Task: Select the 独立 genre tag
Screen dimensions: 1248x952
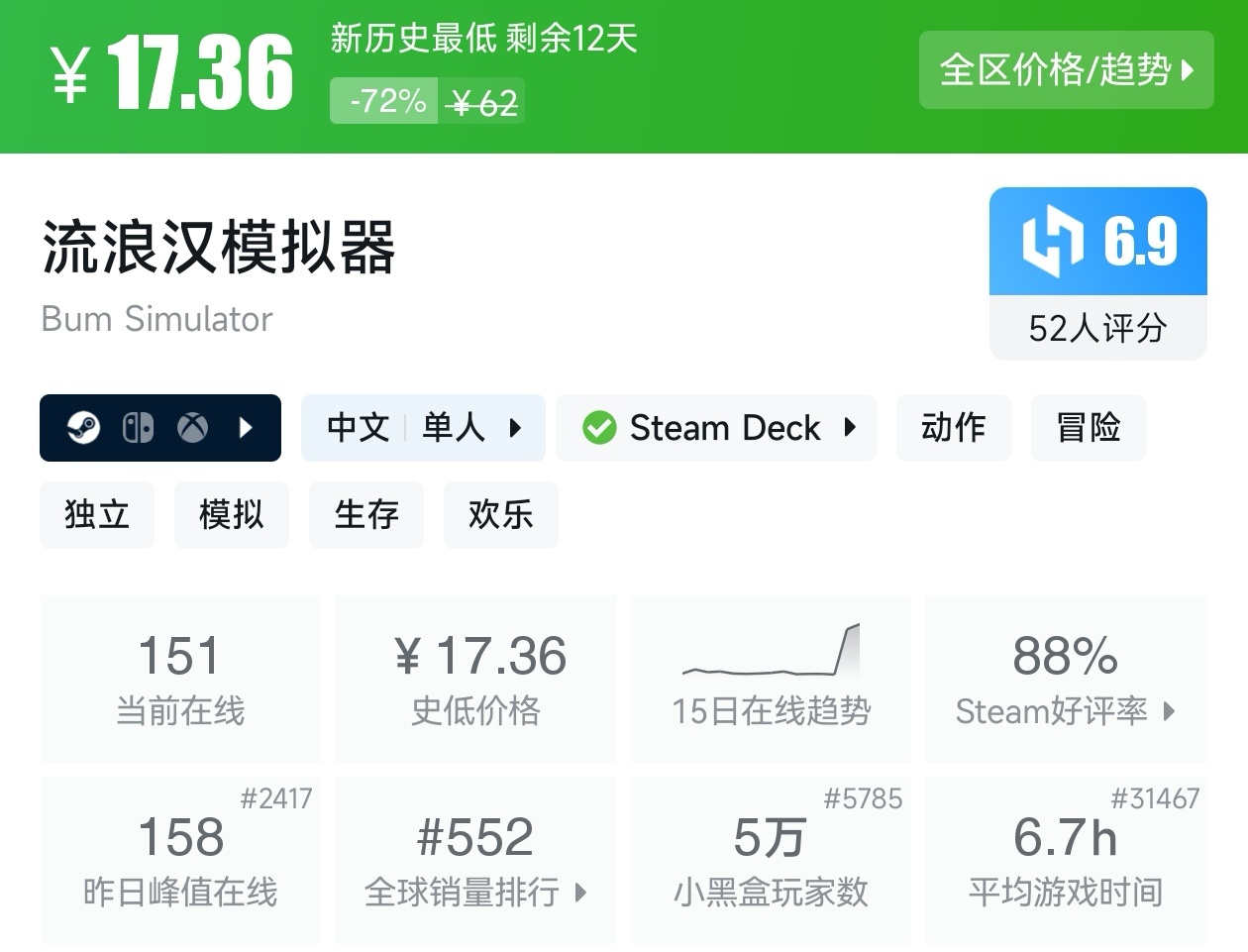Action: pyautogui.click(x=97, y=515)
